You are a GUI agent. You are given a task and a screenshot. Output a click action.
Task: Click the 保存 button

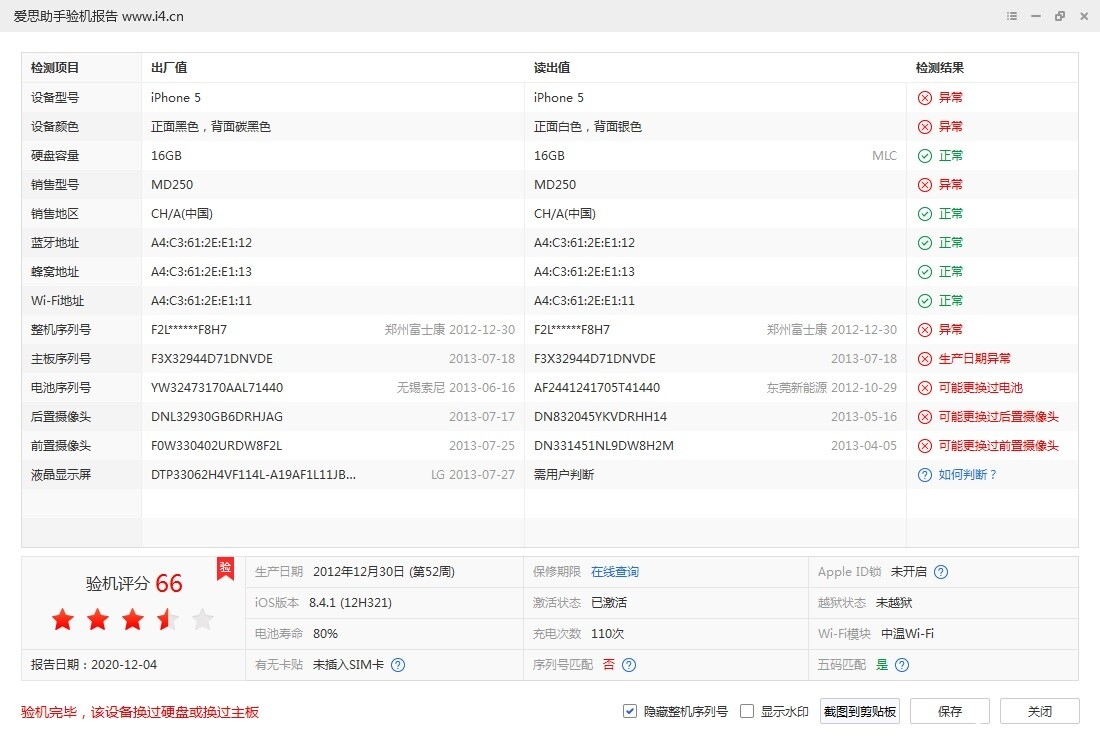pos(950,711)
